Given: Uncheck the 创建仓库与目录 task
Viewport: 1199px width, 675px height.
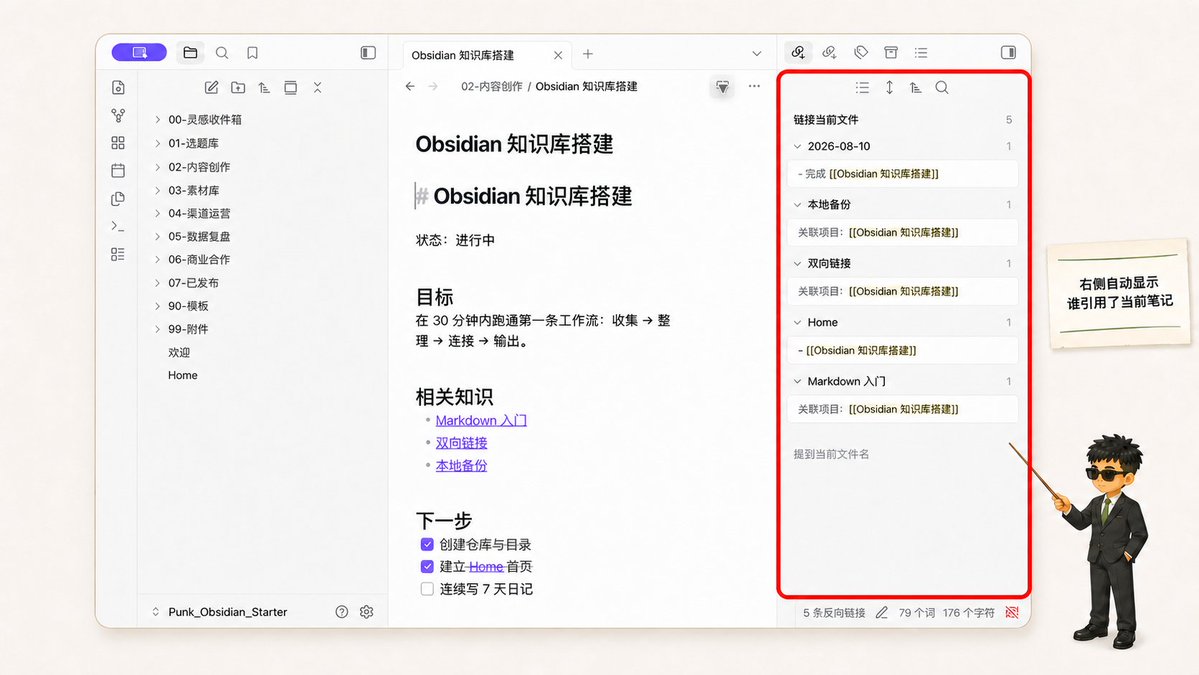Looking at the screenshot, I should pyautogui.click(x=427, y=544).
